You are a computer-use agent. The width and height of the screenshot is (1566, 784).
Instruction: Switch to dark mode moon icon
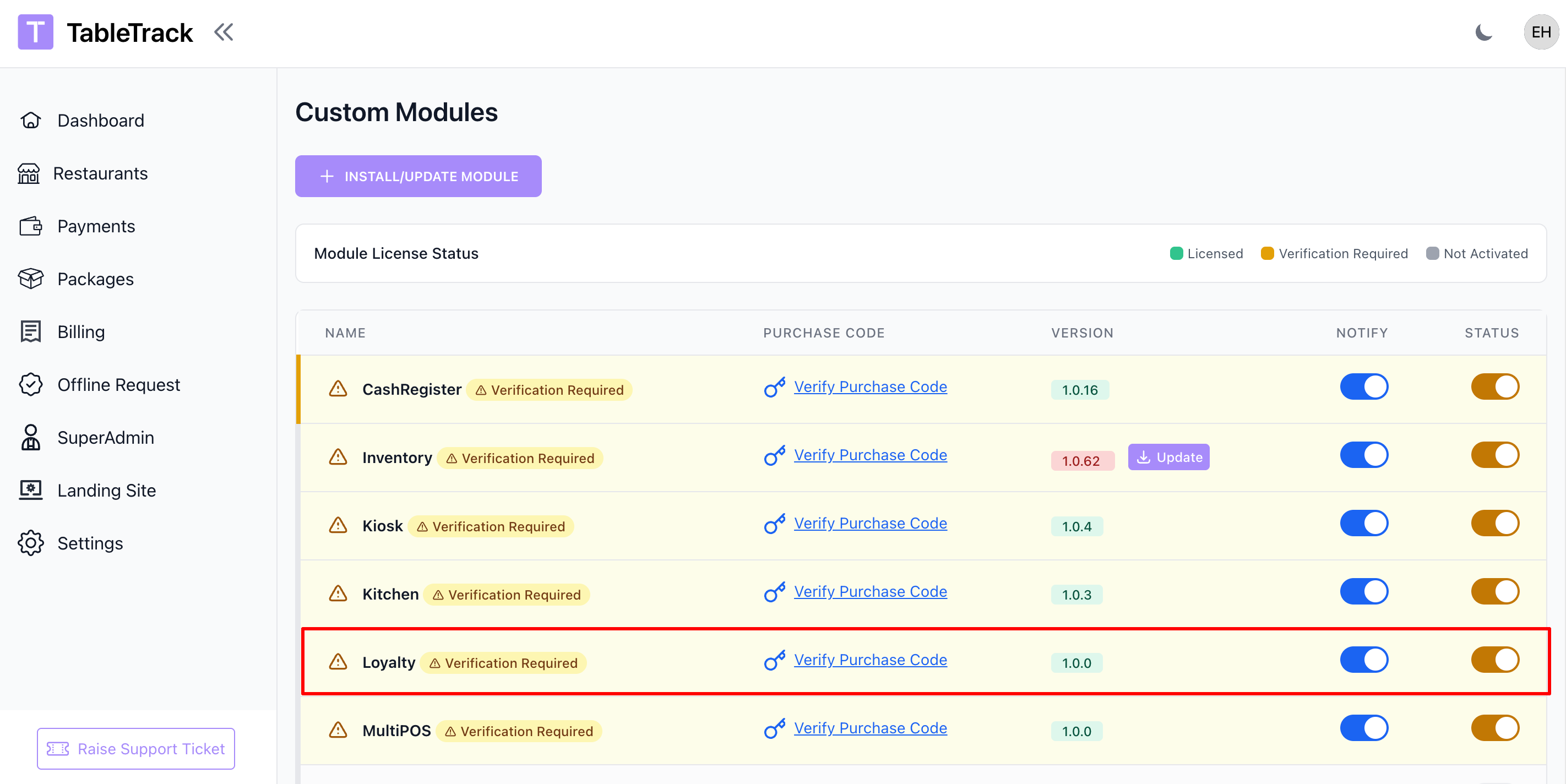[x=1484, y=32]
